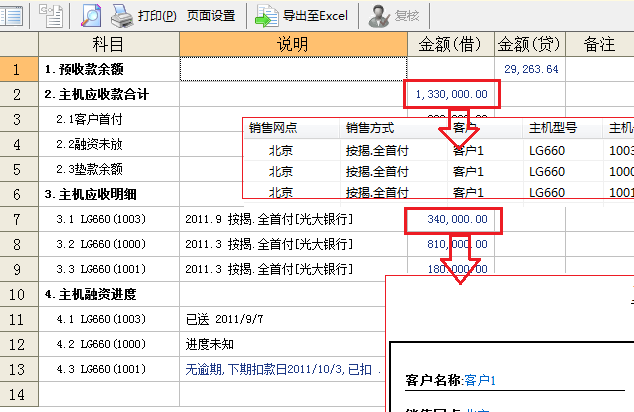
Task: Select the 金额(借) column header
Action: click(451, 44)
